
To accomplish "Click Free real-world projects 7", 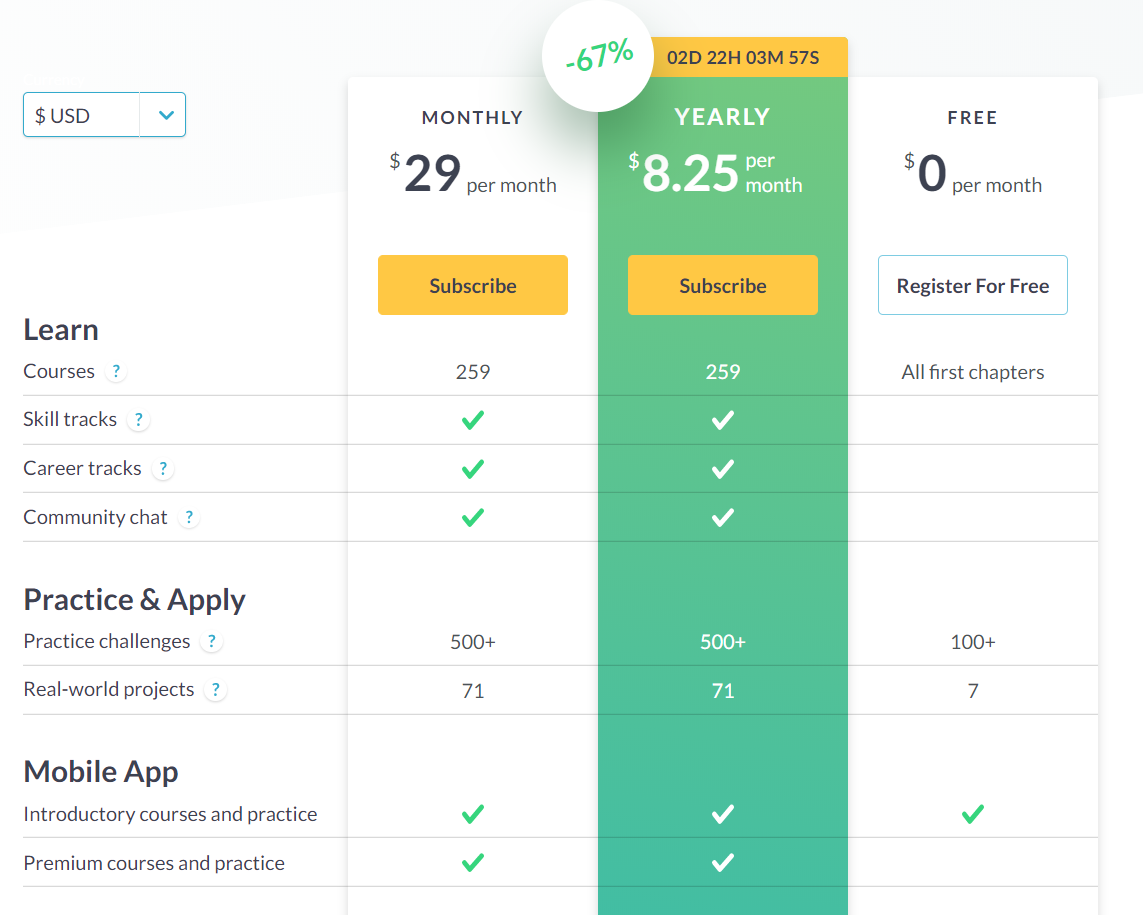I will tap(972, 690).
